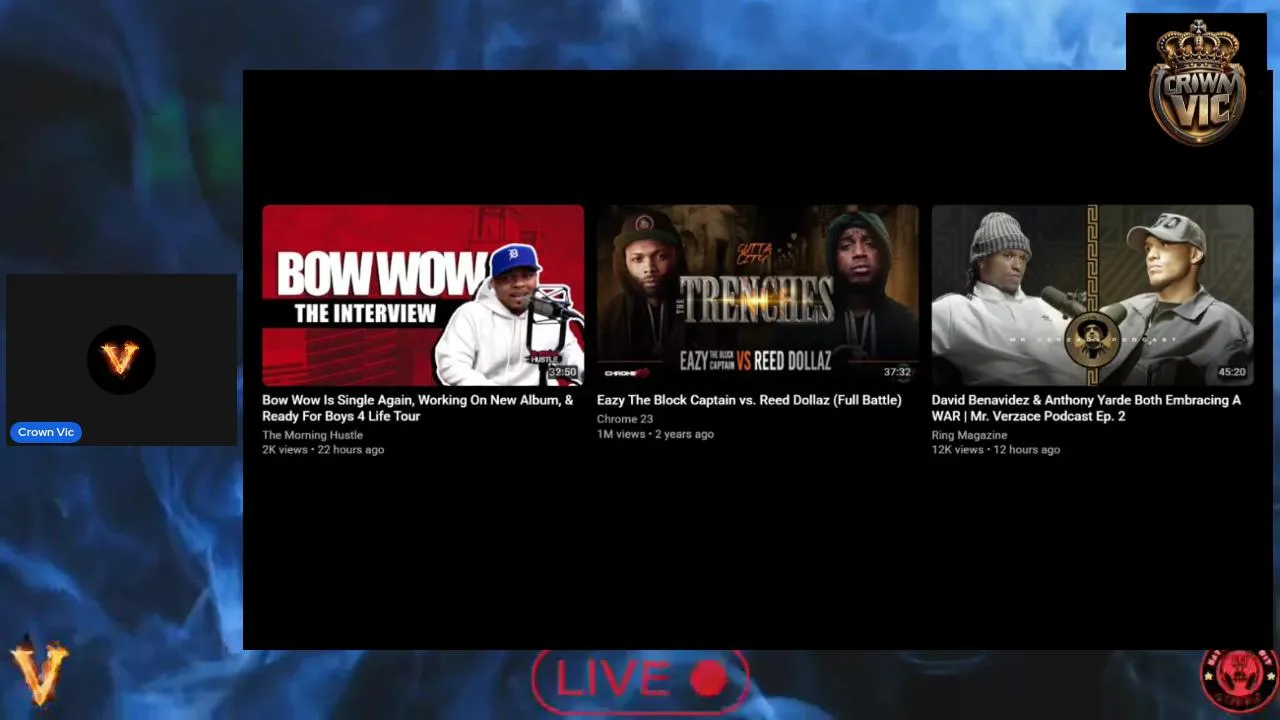
Task: Click title 'Bow Wow Is Single Again' video
Action: pos(418,408)
